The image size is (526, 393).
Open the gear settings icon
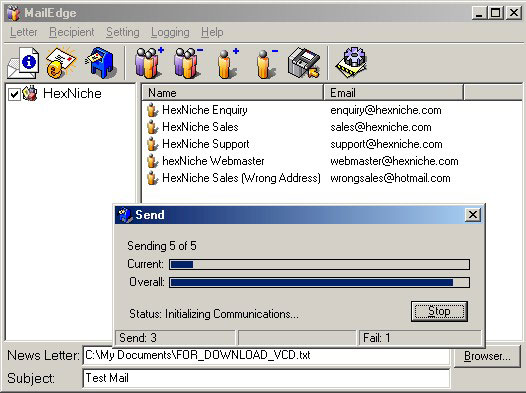pyautogui.click(x=352, y=62)
